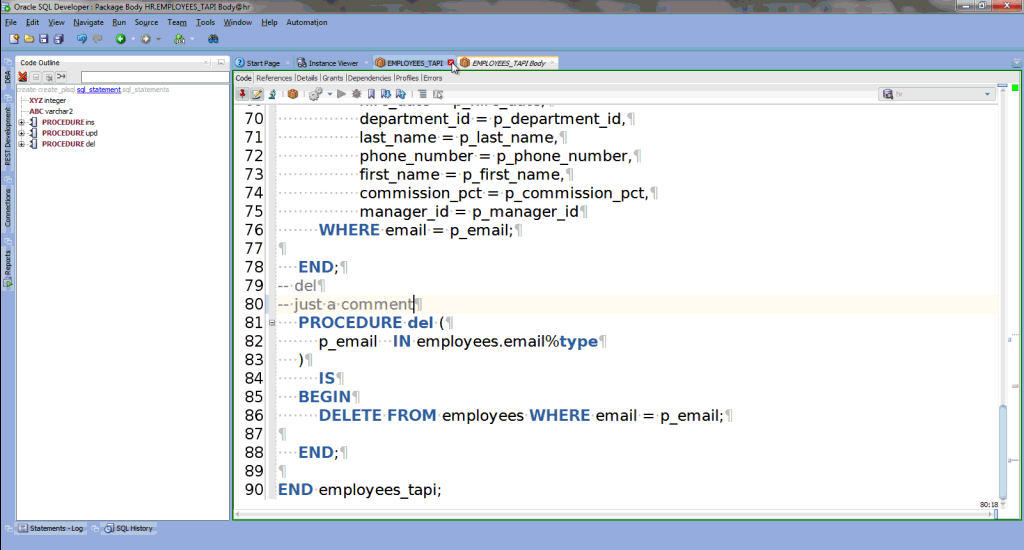Click the sql_statement breadcrumb link
This screenshot has height=550, width=1024.
(98, 89)
